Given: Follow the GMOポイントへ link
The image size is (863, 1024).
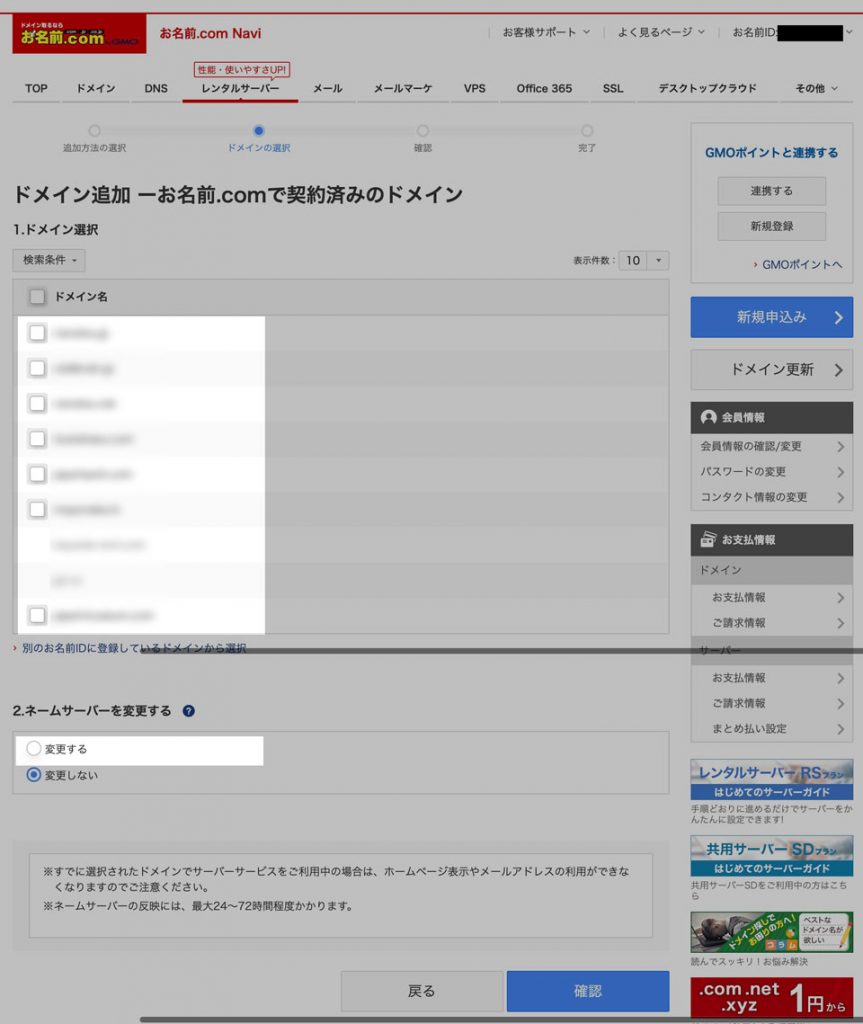Looking at the screenshot, I should 802,264.
